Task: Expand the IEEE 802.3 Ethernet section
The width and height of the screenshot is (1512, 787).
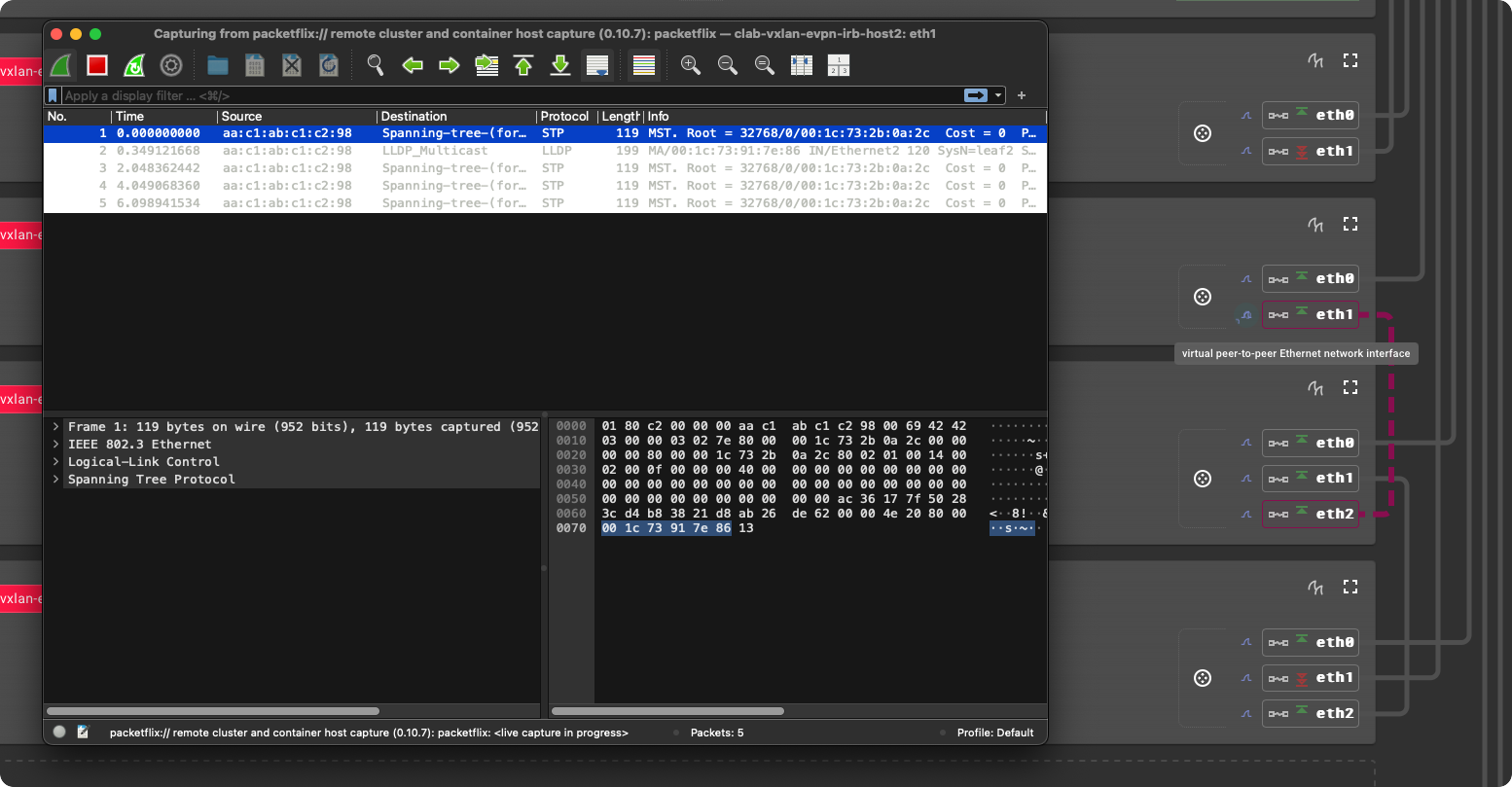Action: 55,444
